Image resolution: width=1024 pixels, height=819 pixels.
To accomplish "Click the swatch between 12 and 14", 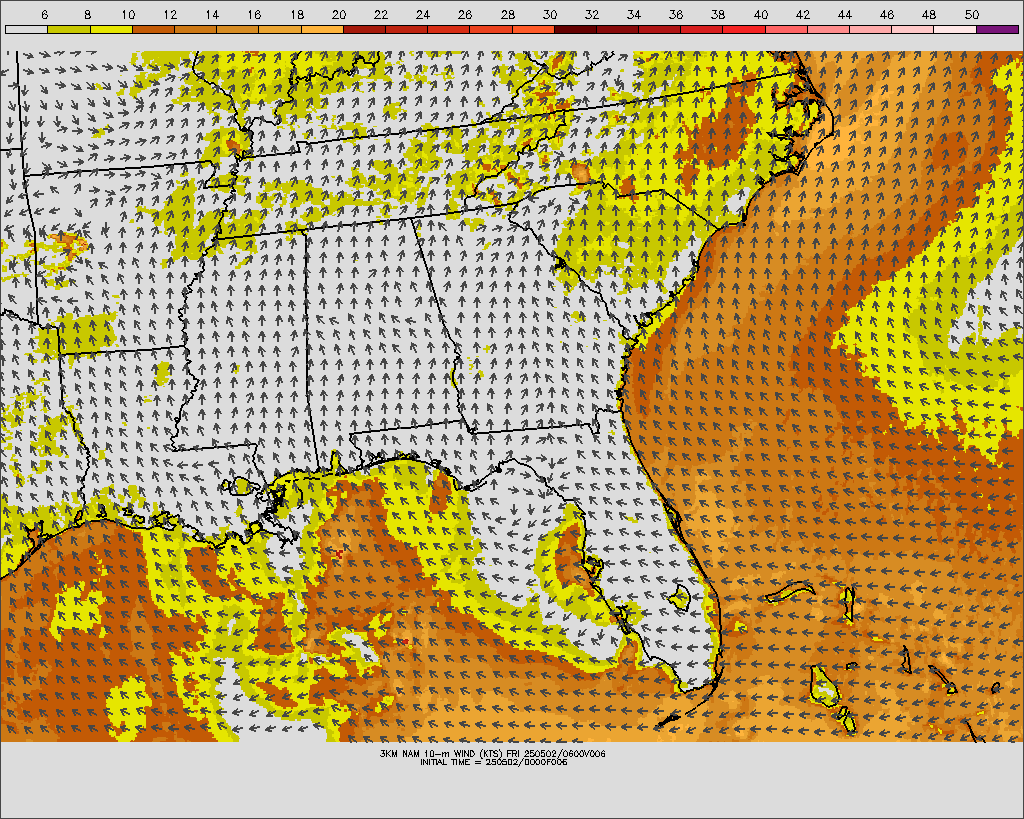I will tap(195, 29).
